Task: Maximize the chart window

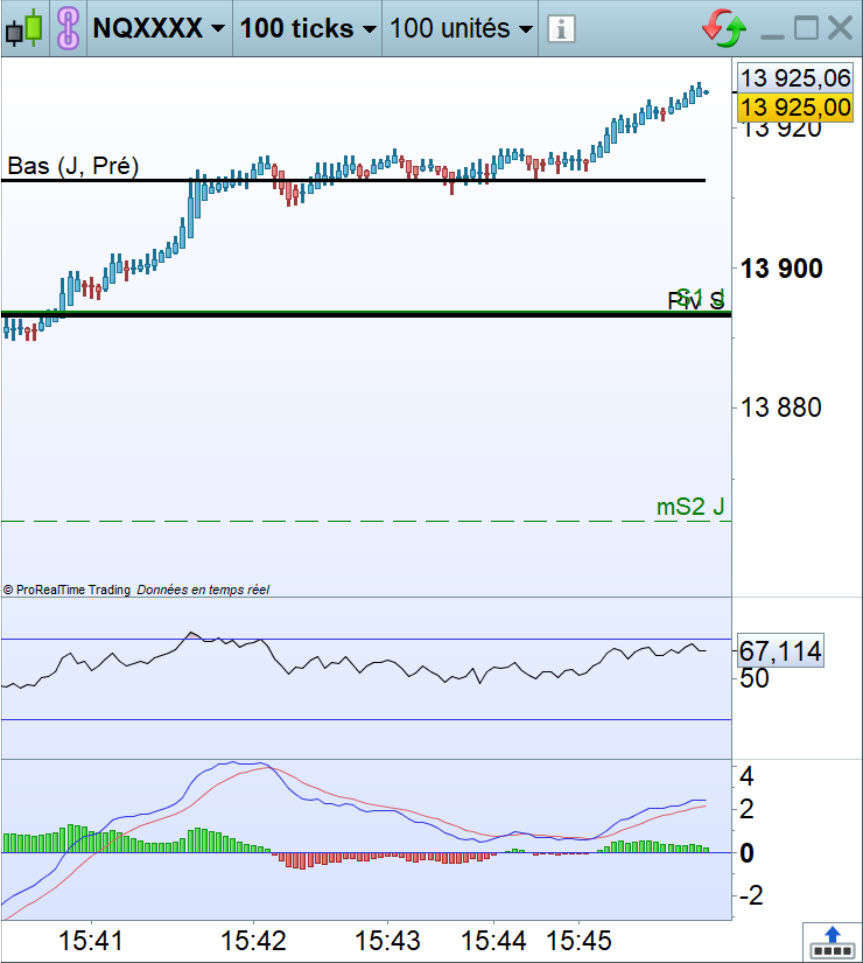Action: tap(806, 28)
